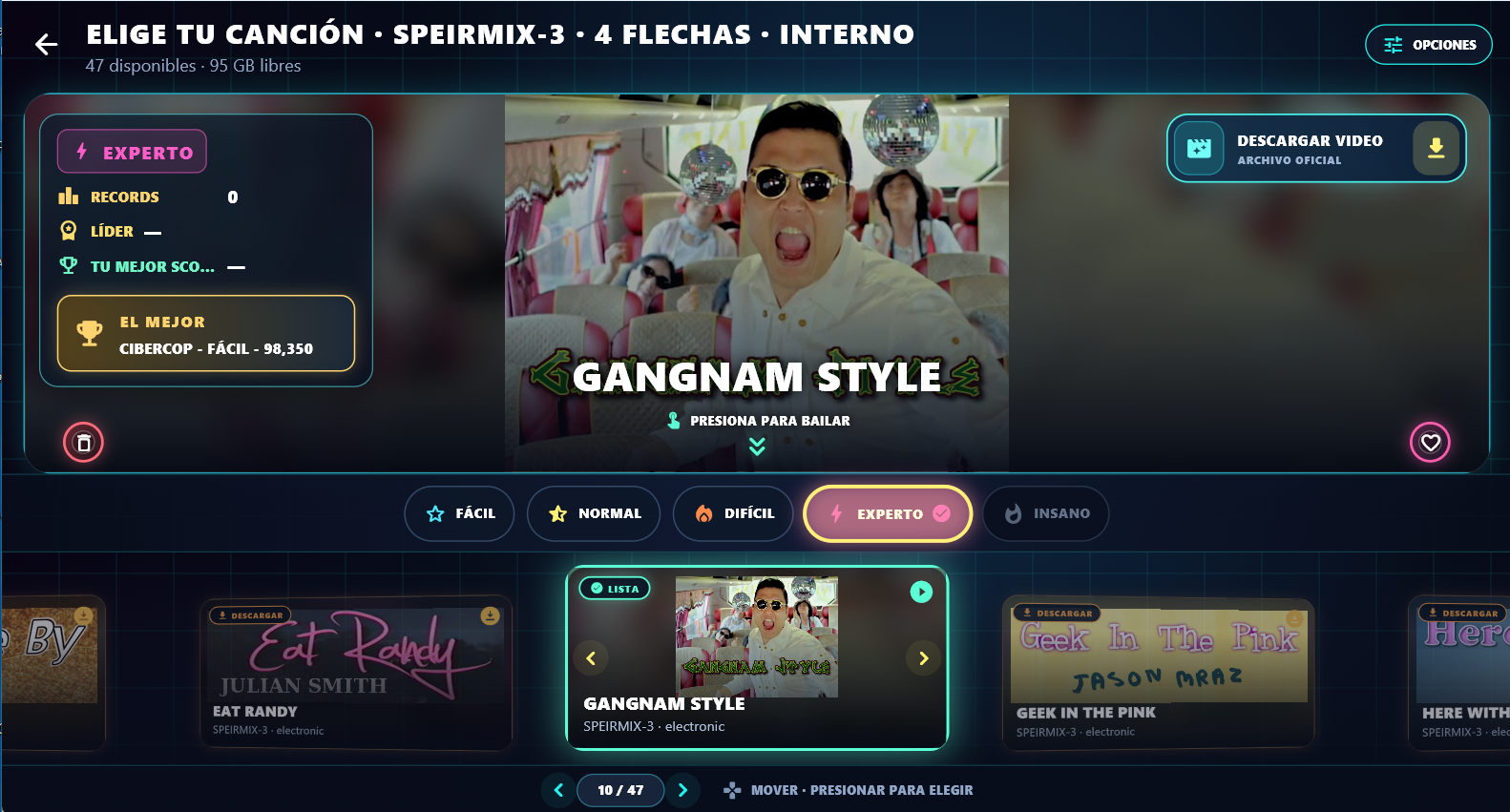Click the video archive clapper icon
This screenshot has height=812, width=1510.
pos(1199,148)
